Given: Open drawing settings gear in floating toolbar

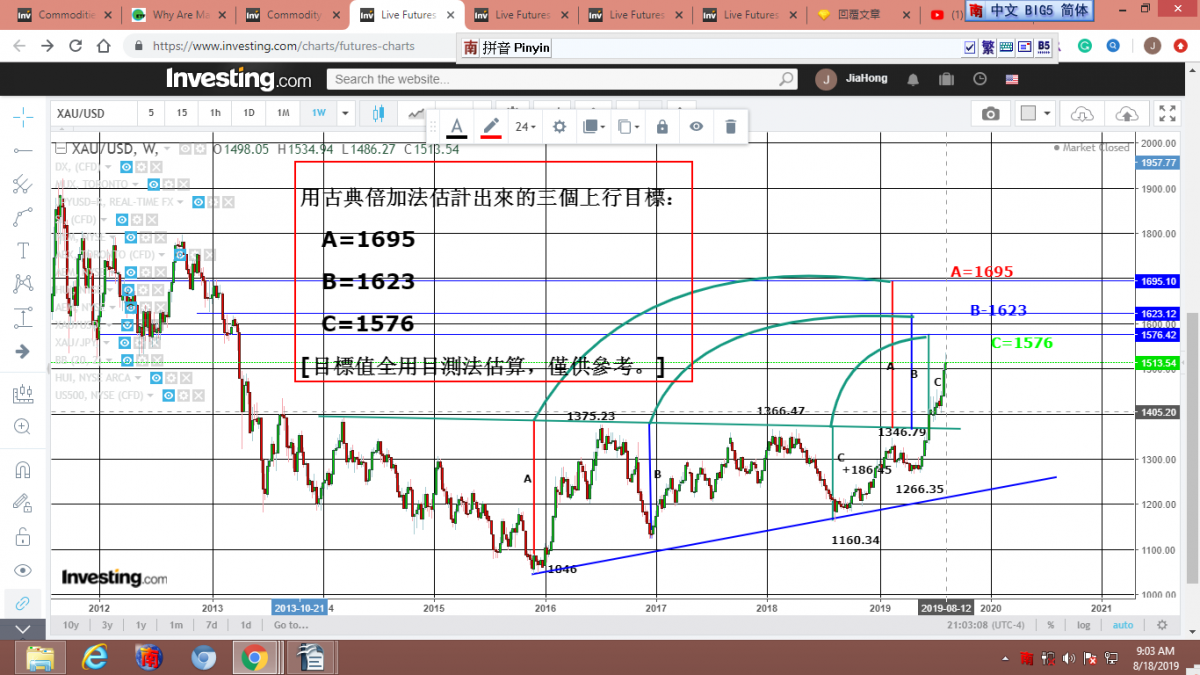Looking at the screenshot, I should click(x=560, y=127).
